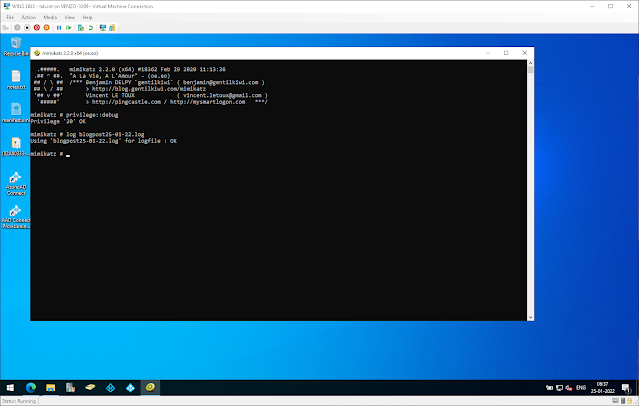Launch Microsoft Edge from the taskbar
This screenshot has width=639, height=406.
[31, 388]
